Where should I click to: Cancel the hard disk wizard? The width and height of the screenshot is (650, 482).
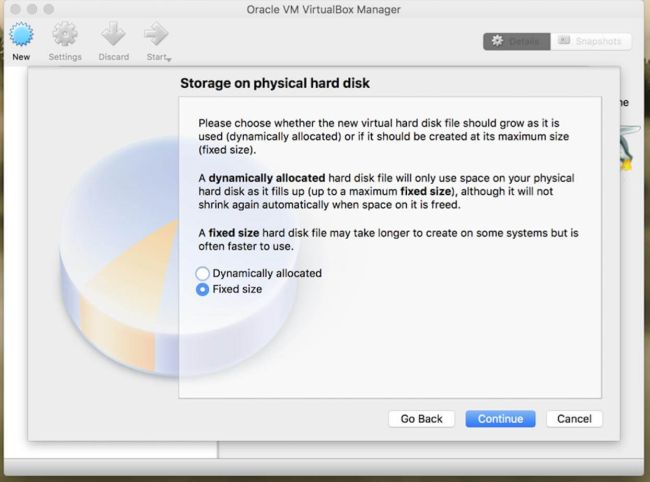click(574, 419)
